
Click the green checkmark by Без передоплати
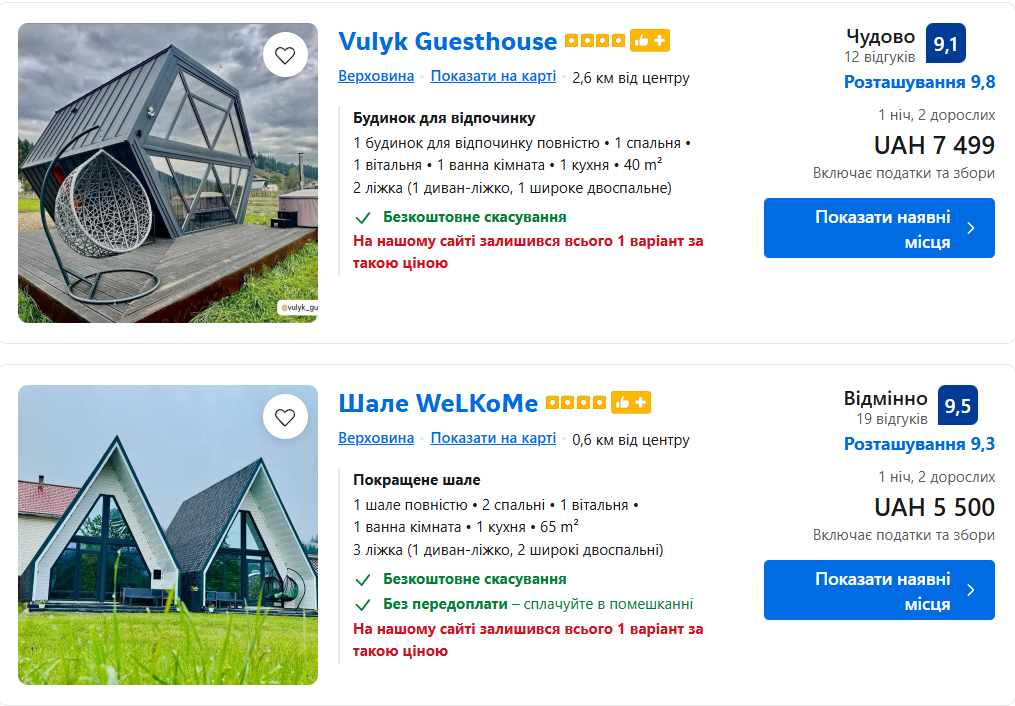[x=363, y=604]
